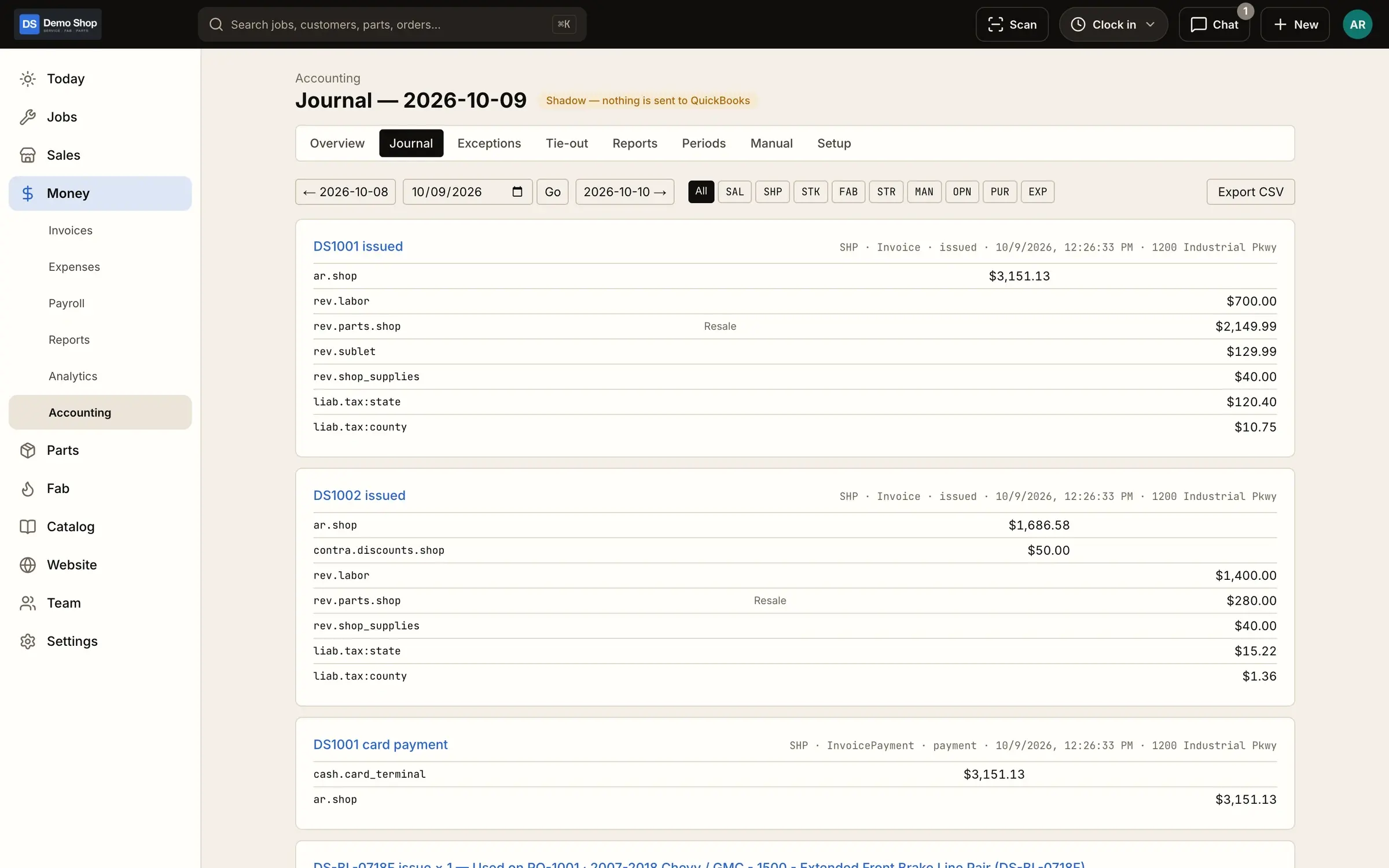
Task: Go to previous day 2026-10-08
Action: click(x=346, y=192)
